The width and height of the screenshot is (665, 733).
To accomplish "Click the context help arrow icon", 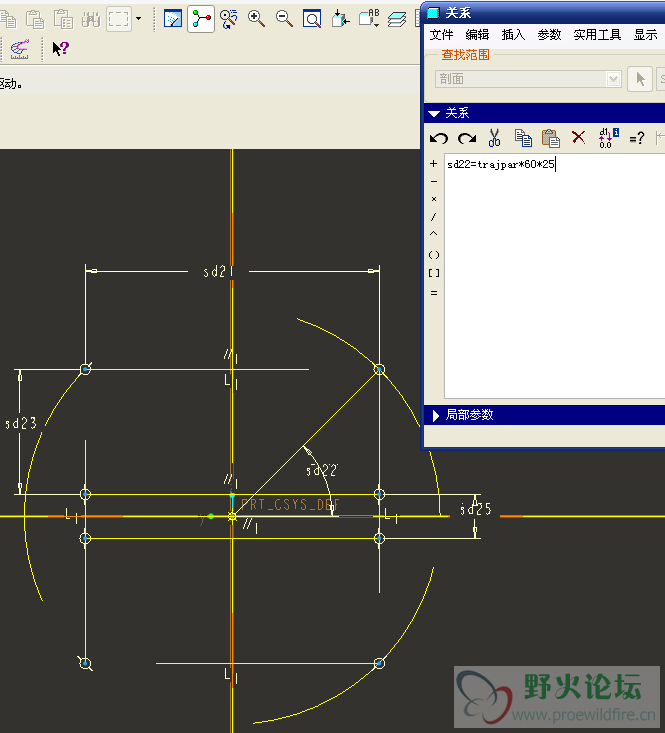I will [61, 48].
